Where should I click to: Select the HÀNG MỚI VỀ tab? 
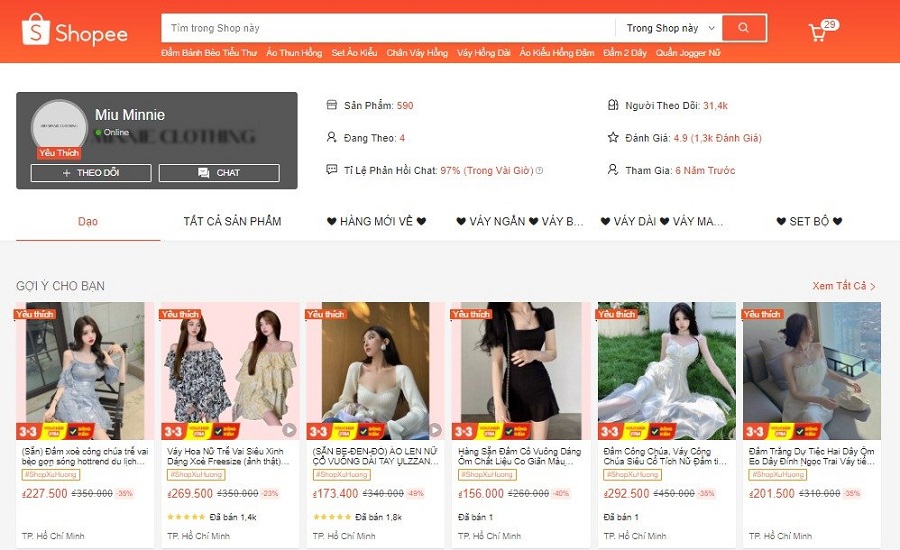[376, 221]
